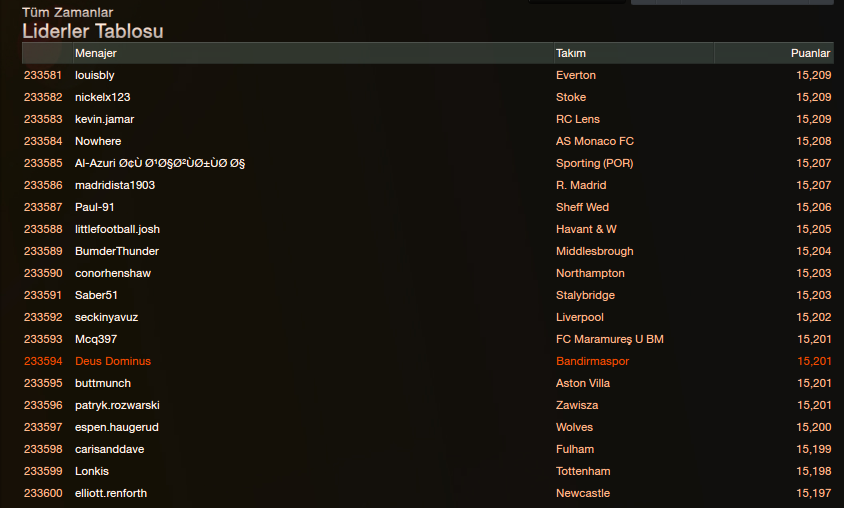Select manager kevin.jamar
This screenshot has height=508, width=844.
click(x=104, y=119)
